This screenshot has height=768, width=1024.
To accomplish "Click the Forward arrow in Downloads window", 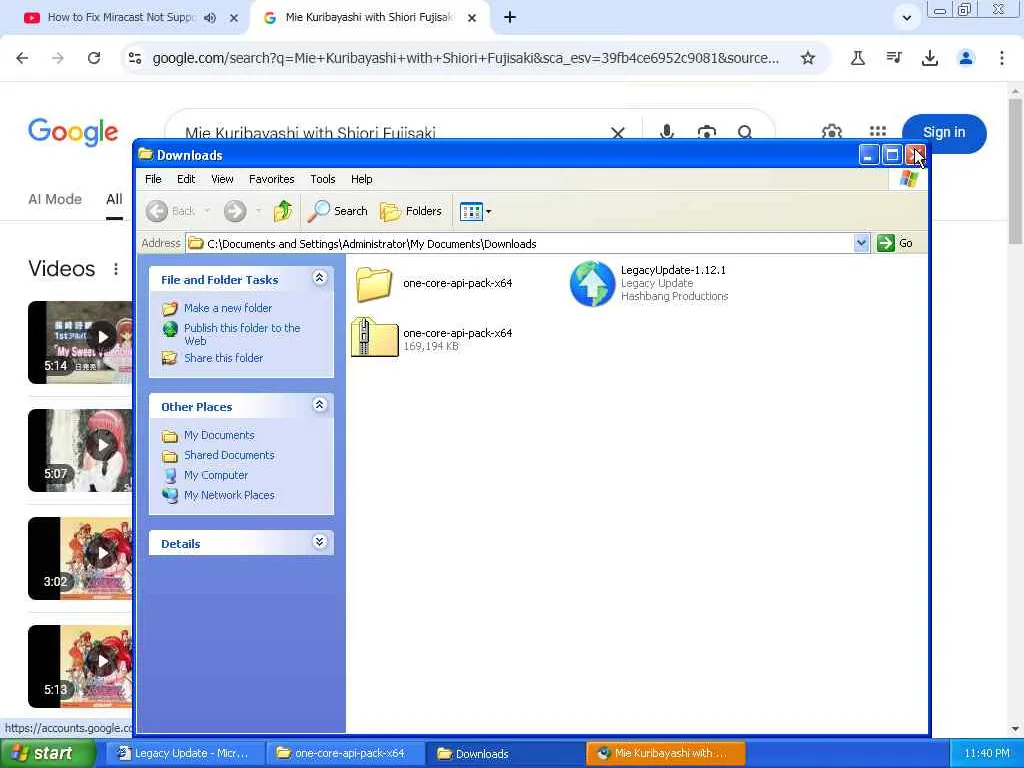I will [x=235, y=211].
